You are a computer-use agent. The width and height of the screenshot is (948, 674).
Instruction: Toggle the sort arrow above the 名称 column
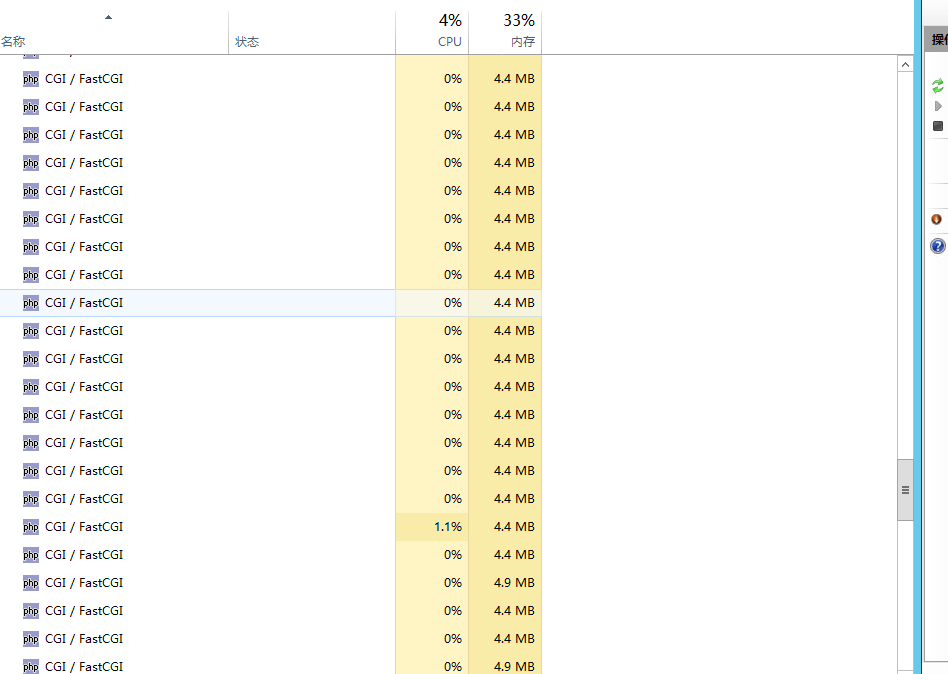[108, 17]
